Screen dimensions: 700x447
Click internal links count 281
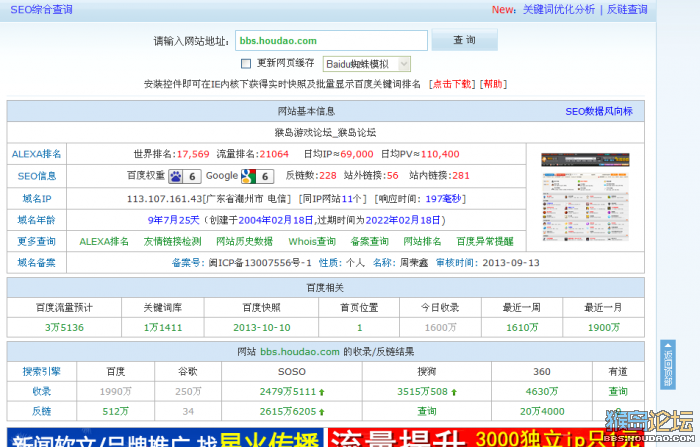pyautogui.click(x=461, y=175)
